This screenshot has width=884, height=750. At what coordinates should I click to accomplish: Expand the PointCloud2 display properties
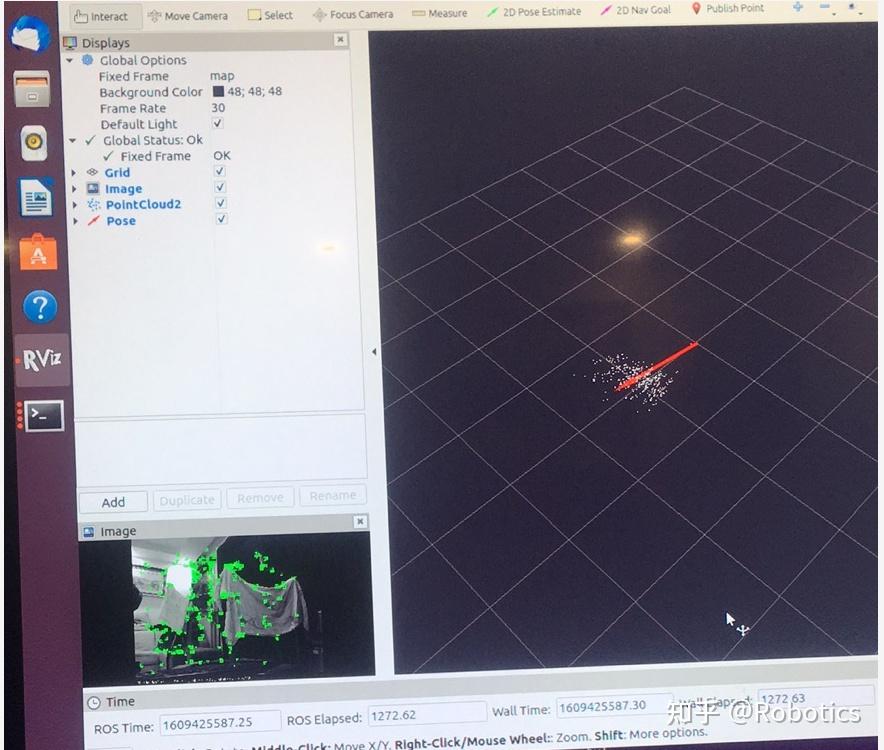tap(74, 205)
